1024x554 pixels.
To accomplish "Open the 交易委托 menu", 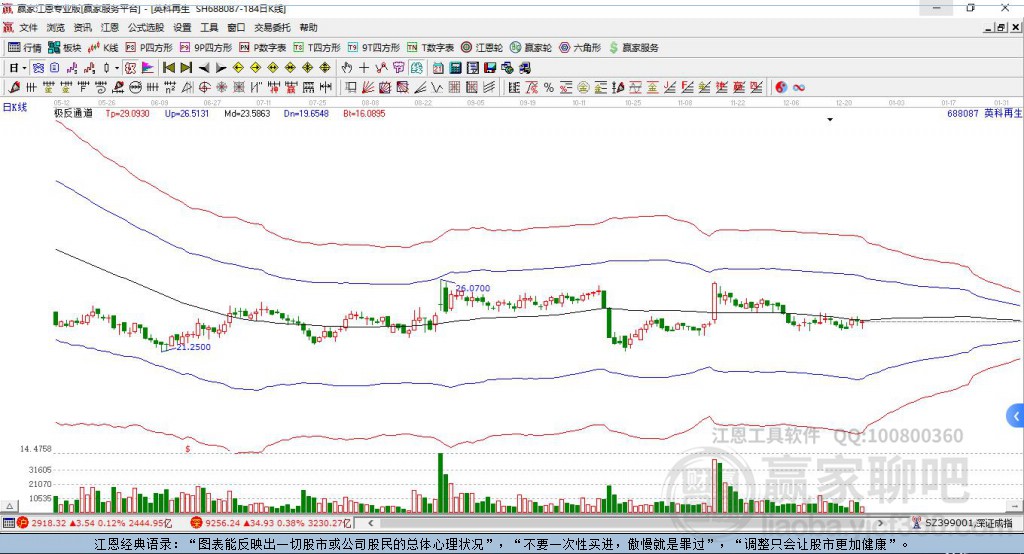I will [272, 27].
